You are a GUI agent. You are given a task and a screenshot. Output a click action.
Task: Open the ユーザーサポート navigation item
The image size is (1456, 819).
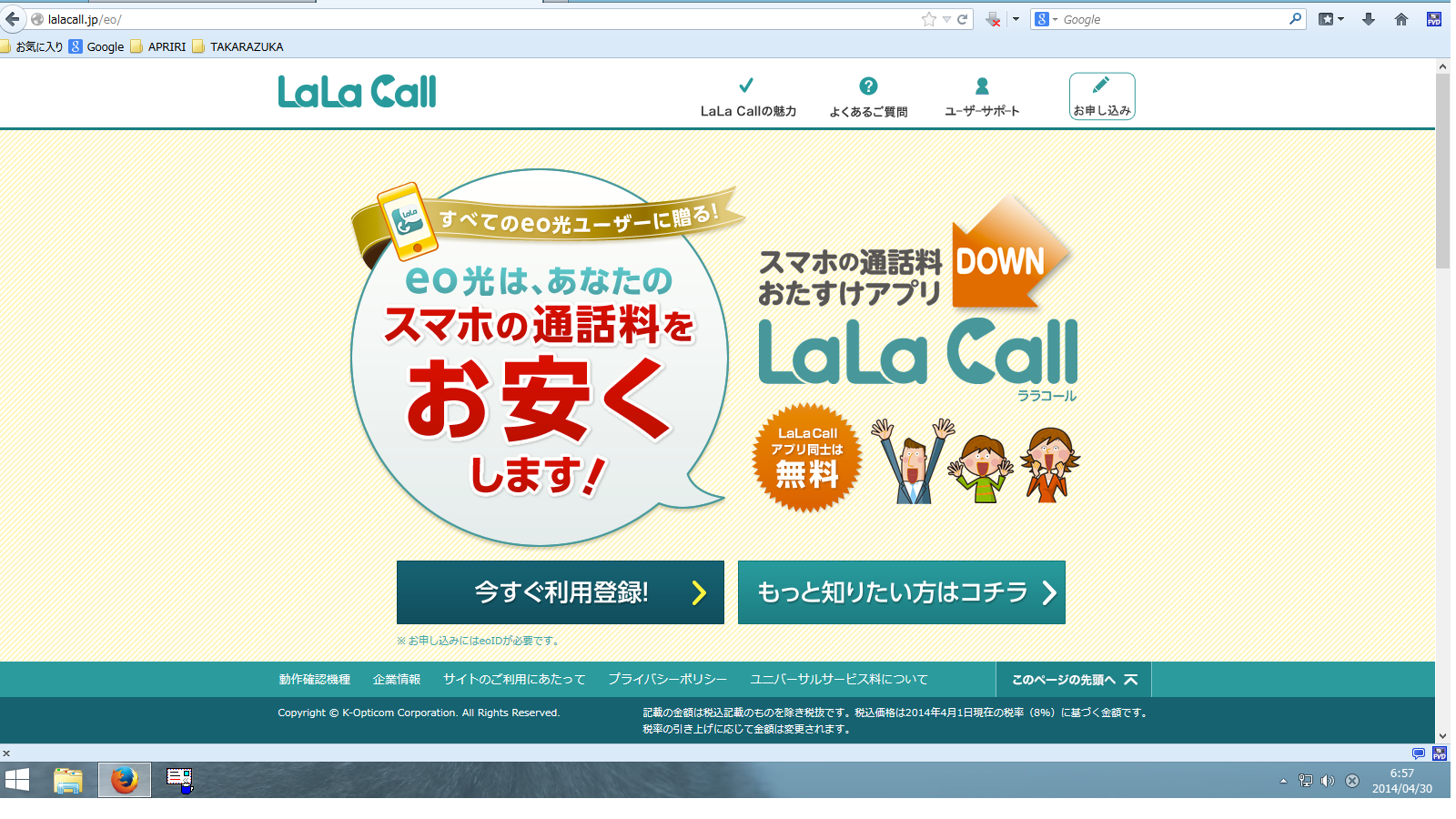pos(982,97)
